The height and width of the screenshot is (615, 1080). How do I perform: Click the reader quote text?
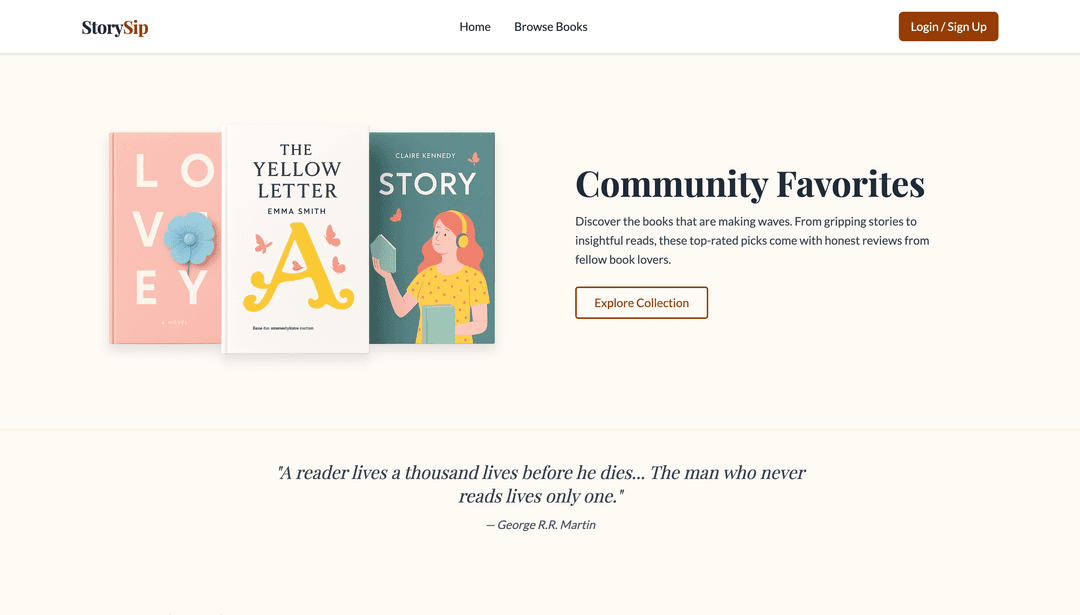[x=541, y=483]
